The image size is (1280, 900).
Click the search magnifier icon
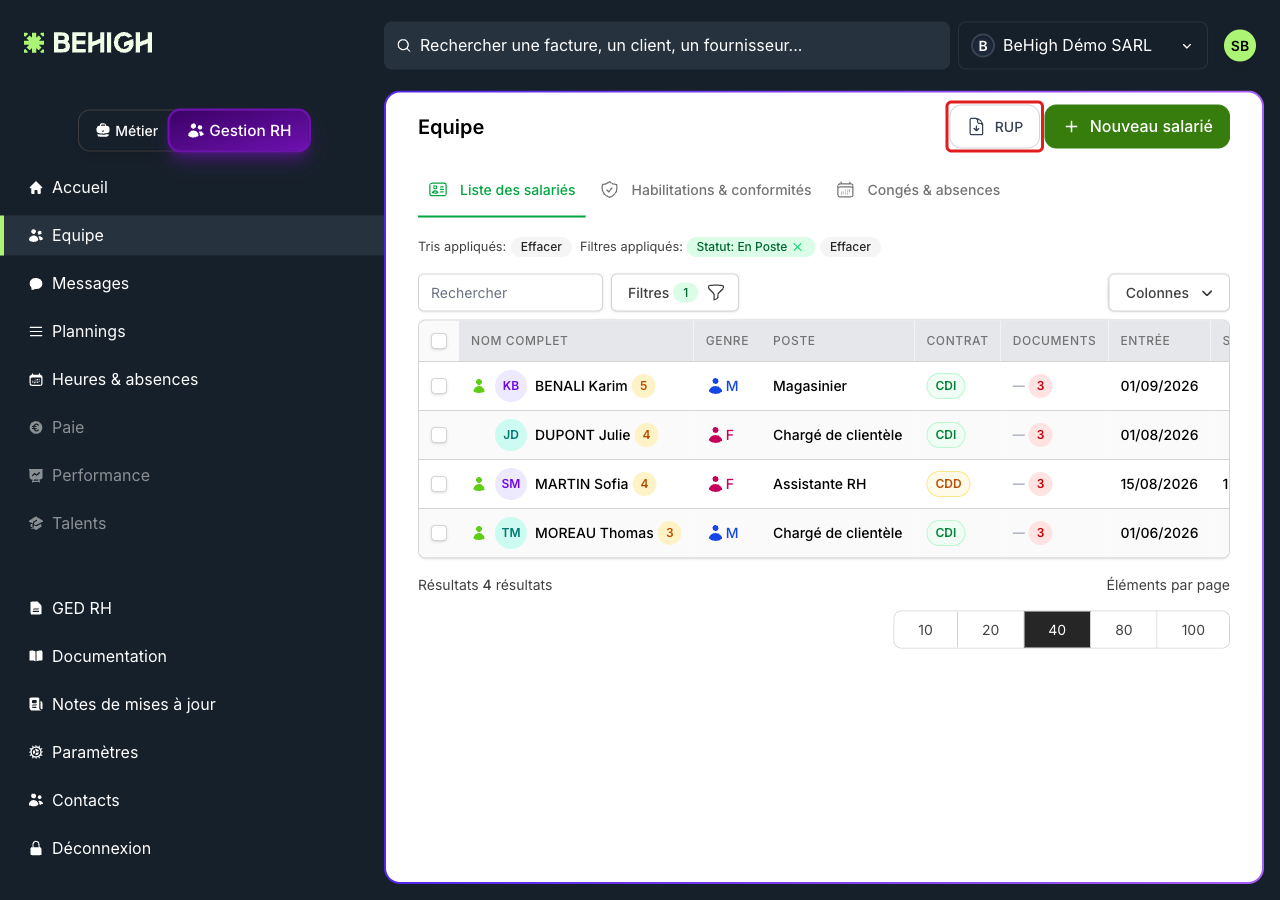click(404, 46)
